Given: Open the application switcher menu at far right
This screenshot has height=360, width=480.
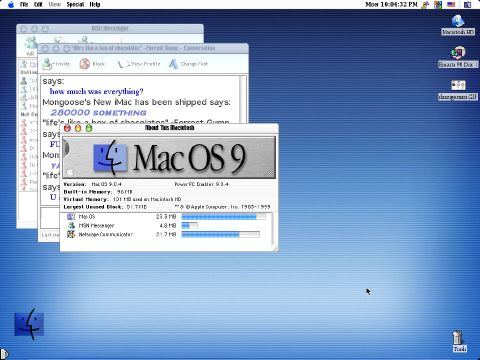Looking at the screenshot, I should 467,4.
